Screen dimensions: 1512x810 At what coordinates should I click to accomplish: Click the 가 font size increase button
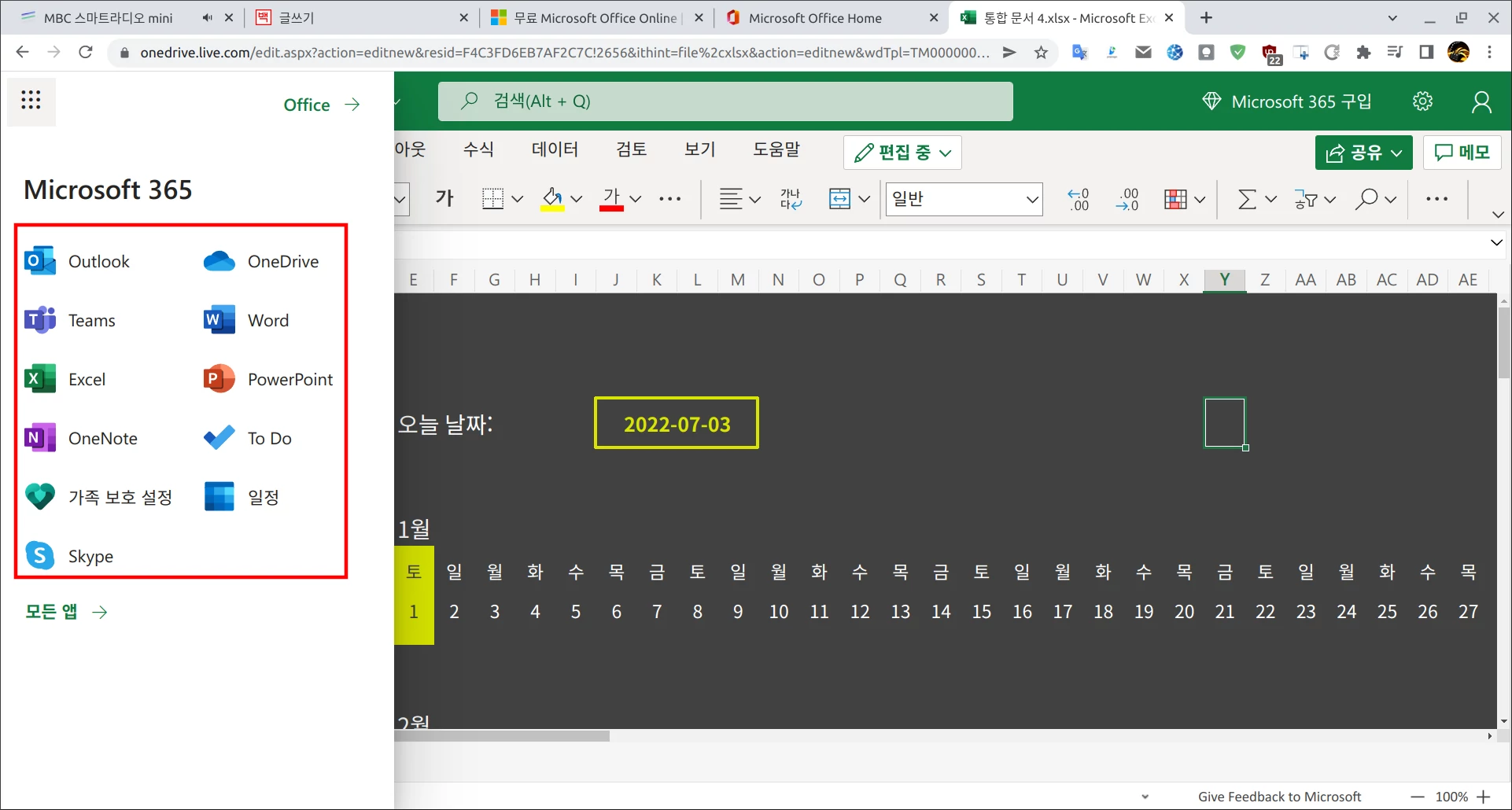[x=445, y=199]
